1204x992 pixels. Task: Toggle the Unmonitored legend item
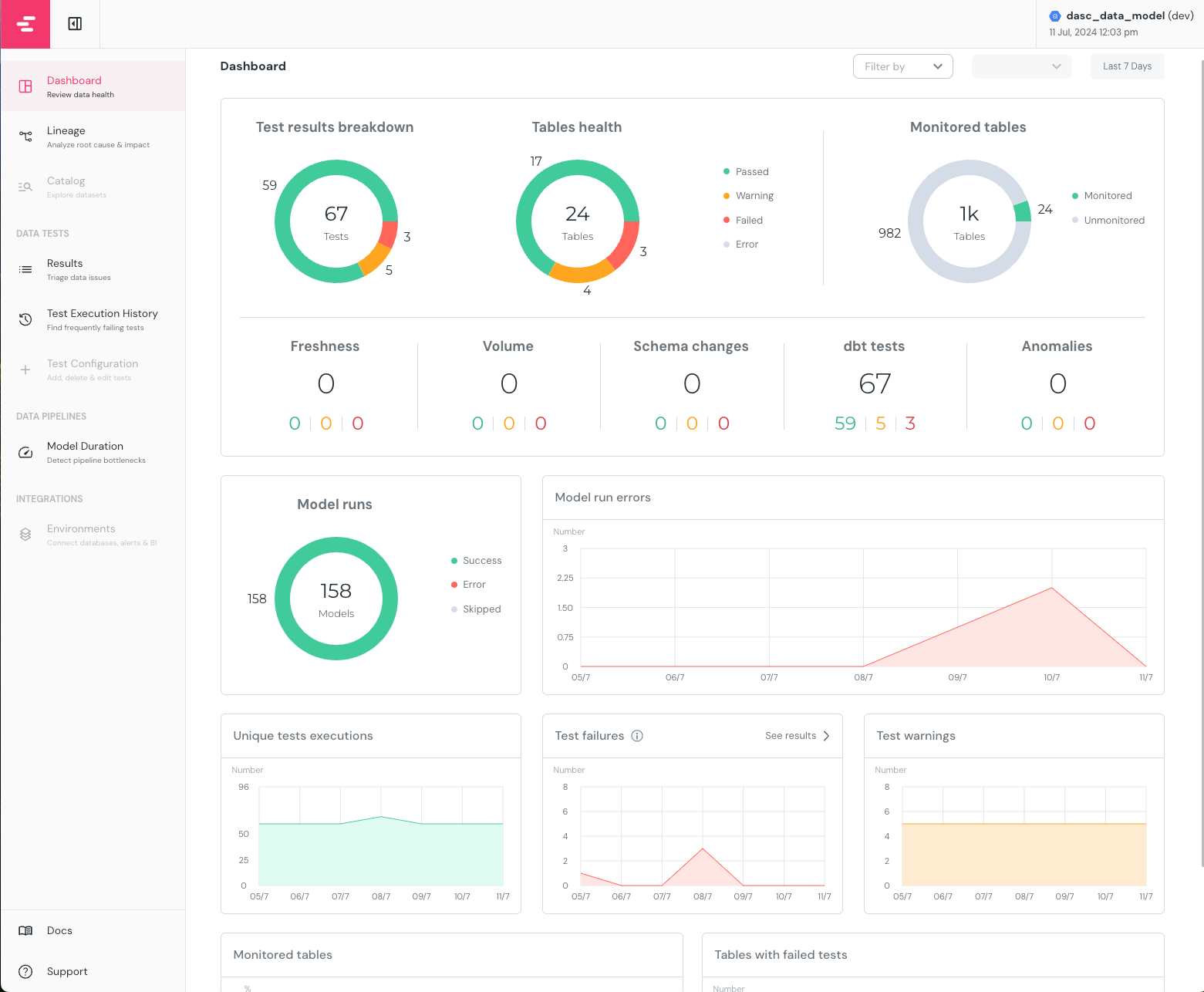tap(1108, 221)
